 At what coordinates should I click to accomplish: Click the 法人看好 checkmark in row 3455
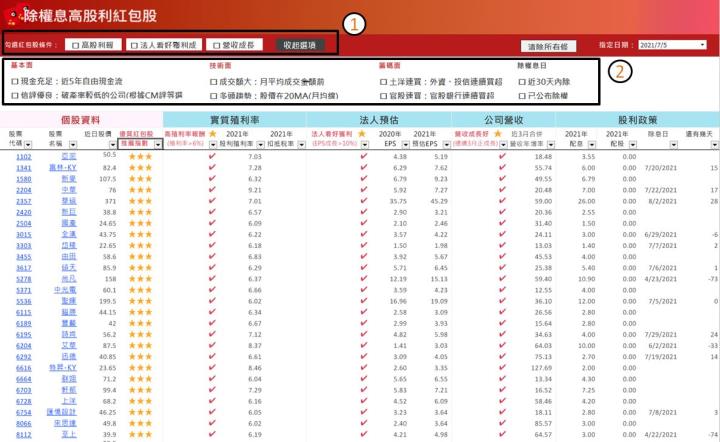pyautogui.click(x=364, y=256)
